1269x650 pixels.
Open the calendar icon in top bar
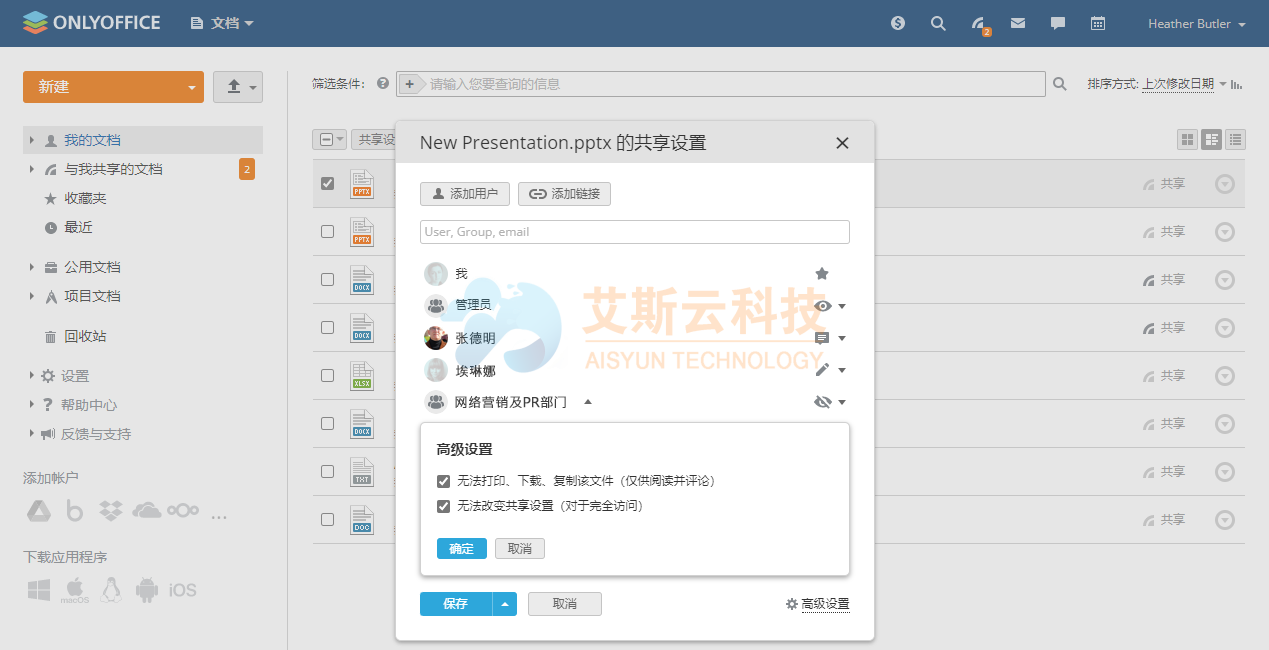coord(1098,23)
